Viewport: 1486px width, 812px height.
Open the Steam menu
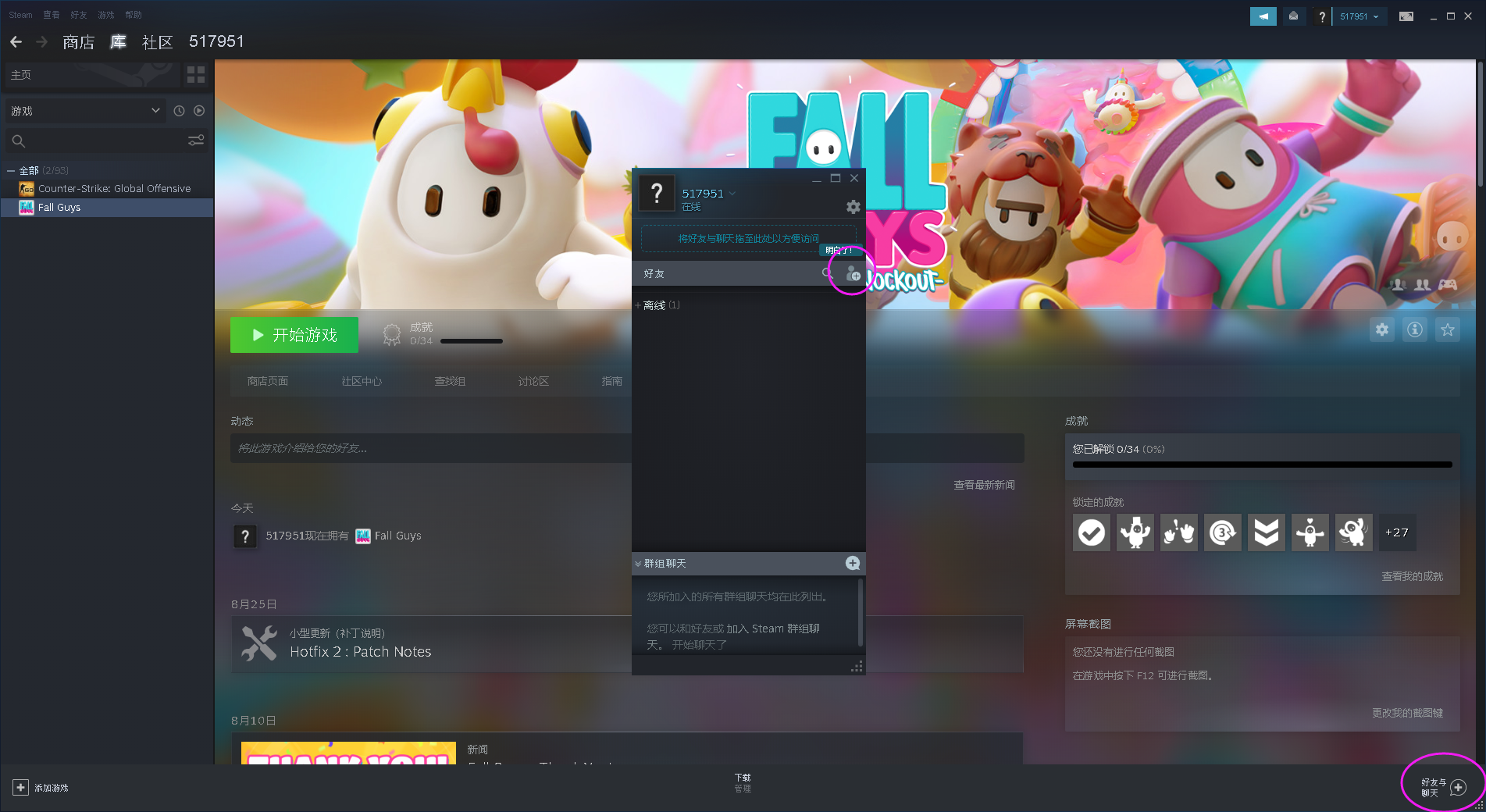20,15
